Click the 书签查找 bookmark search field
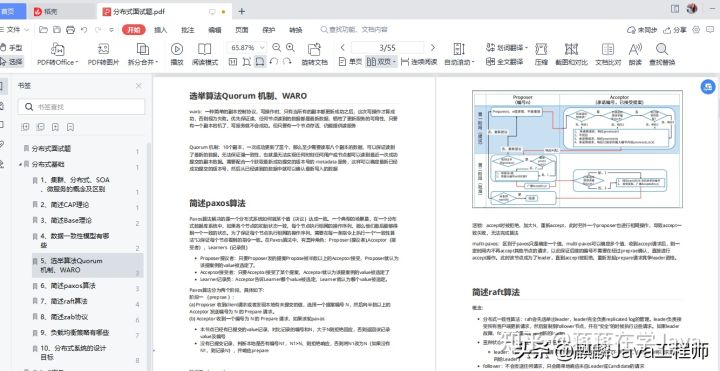 click(x=81, y=107)
